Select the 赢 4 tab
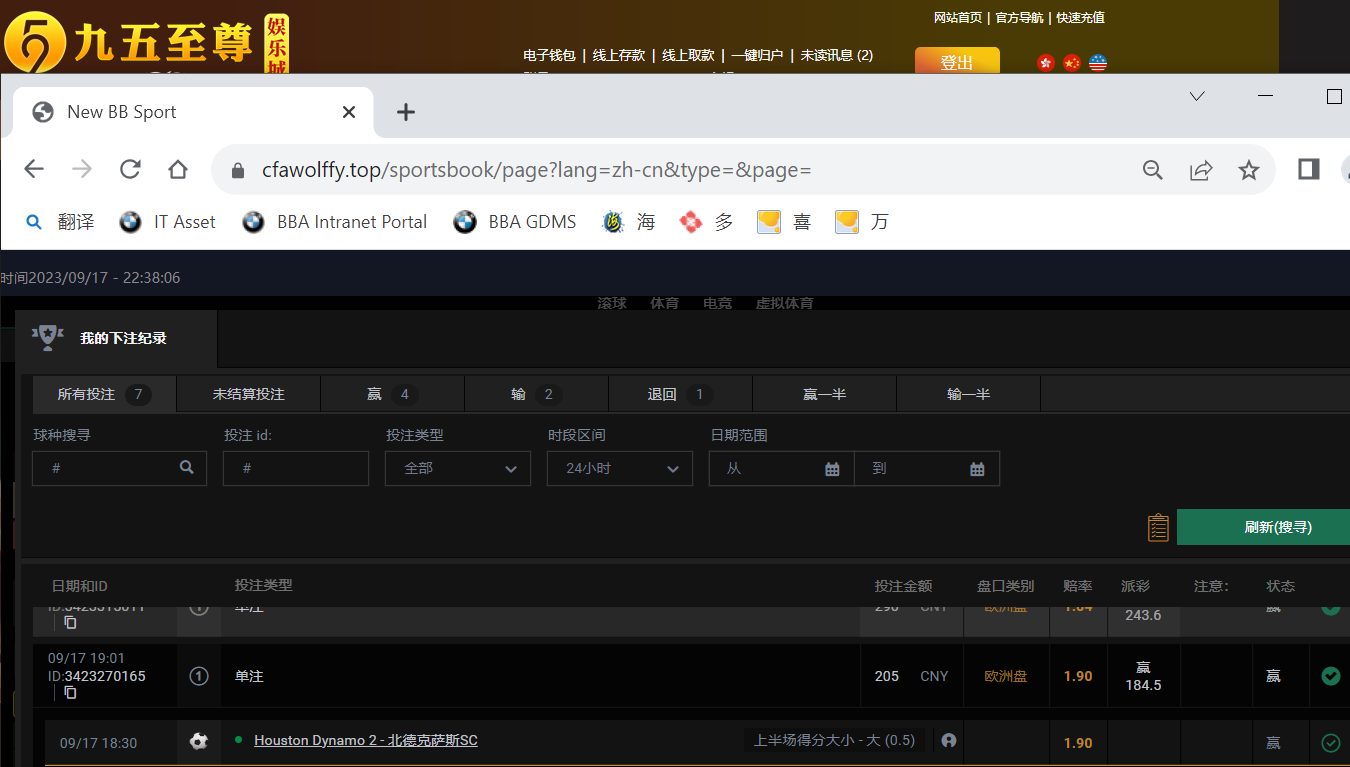This screenshot has width=1350, height=767. coord(392,394)
